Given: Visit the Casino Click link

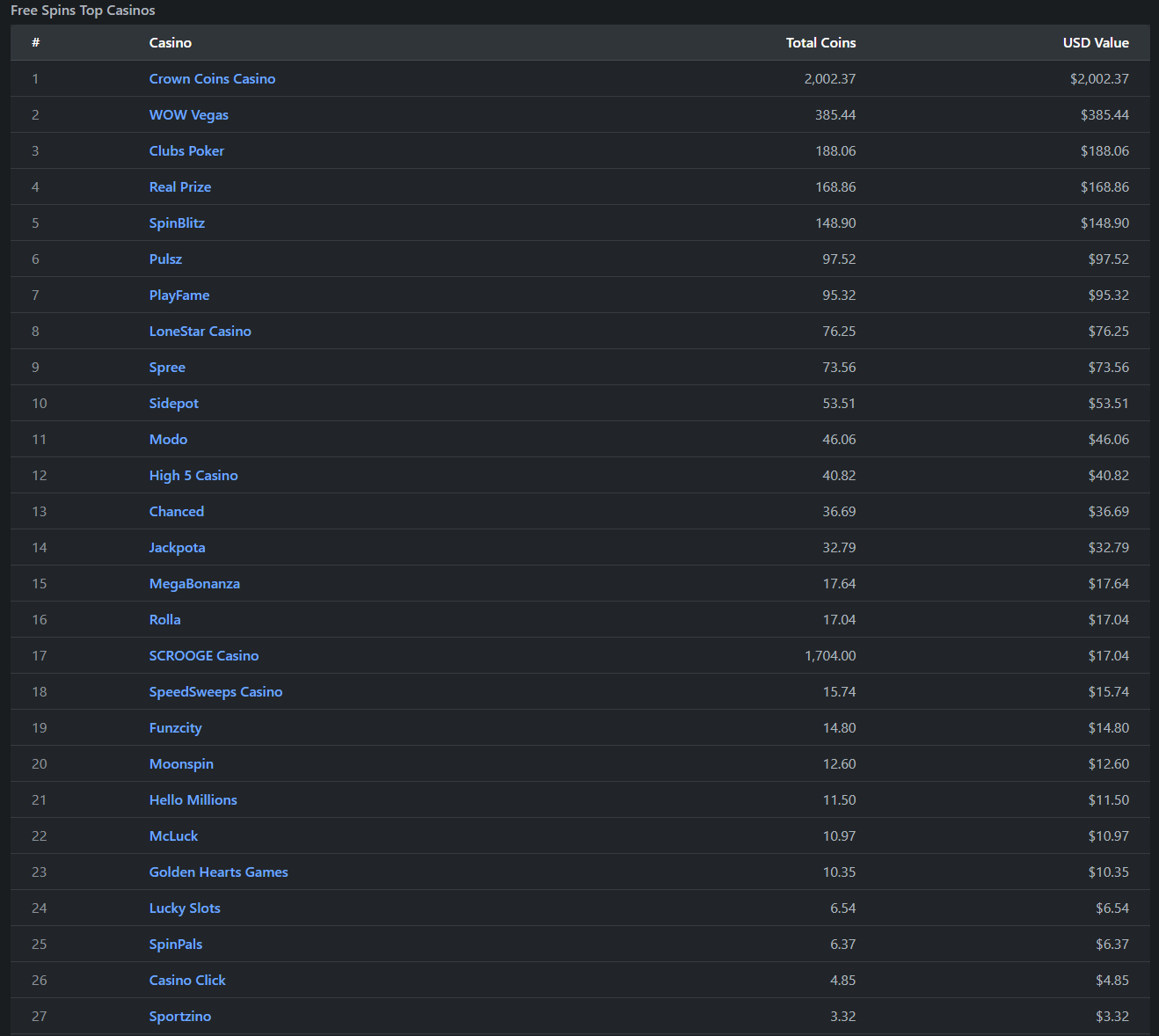Looking at the screenshot, I should pyautogui.click(x=187, y=980).
